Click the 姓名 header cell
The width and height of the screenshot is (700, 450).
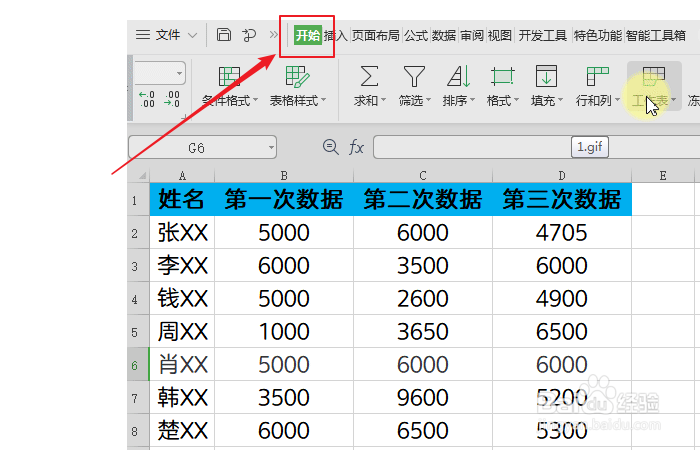click(182, 200)
